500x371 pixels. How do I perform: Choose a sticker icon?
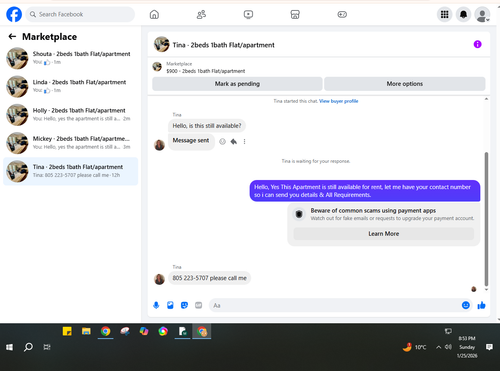[x=184, y=305]
